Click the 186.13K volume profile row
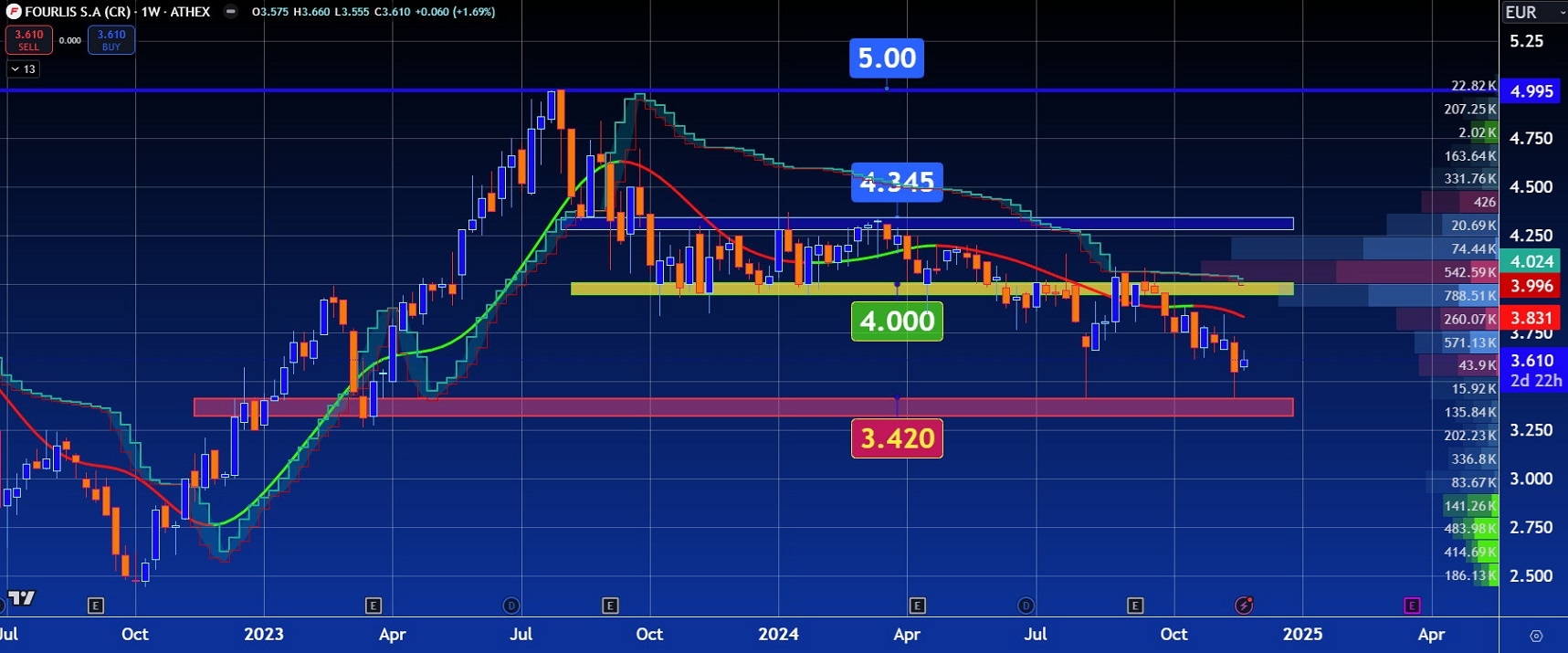The image size is (1568, 653). click(1470, 575)
